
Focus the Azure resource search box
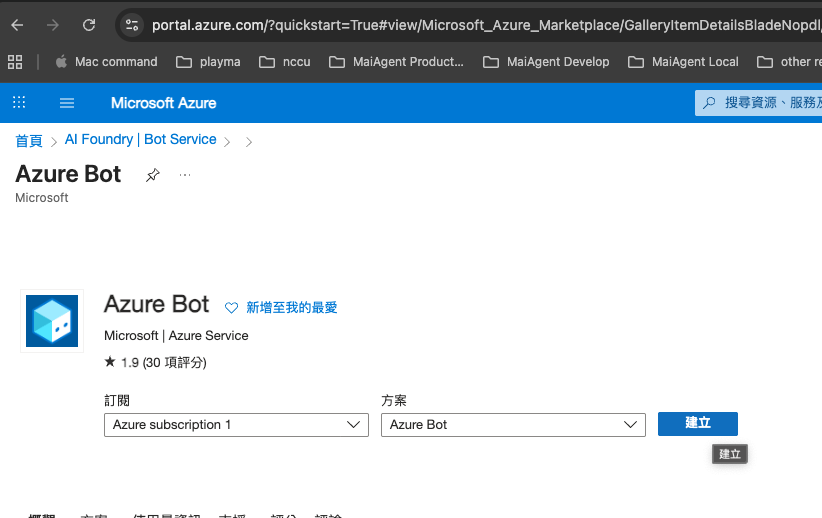click(x=759, y=103)
